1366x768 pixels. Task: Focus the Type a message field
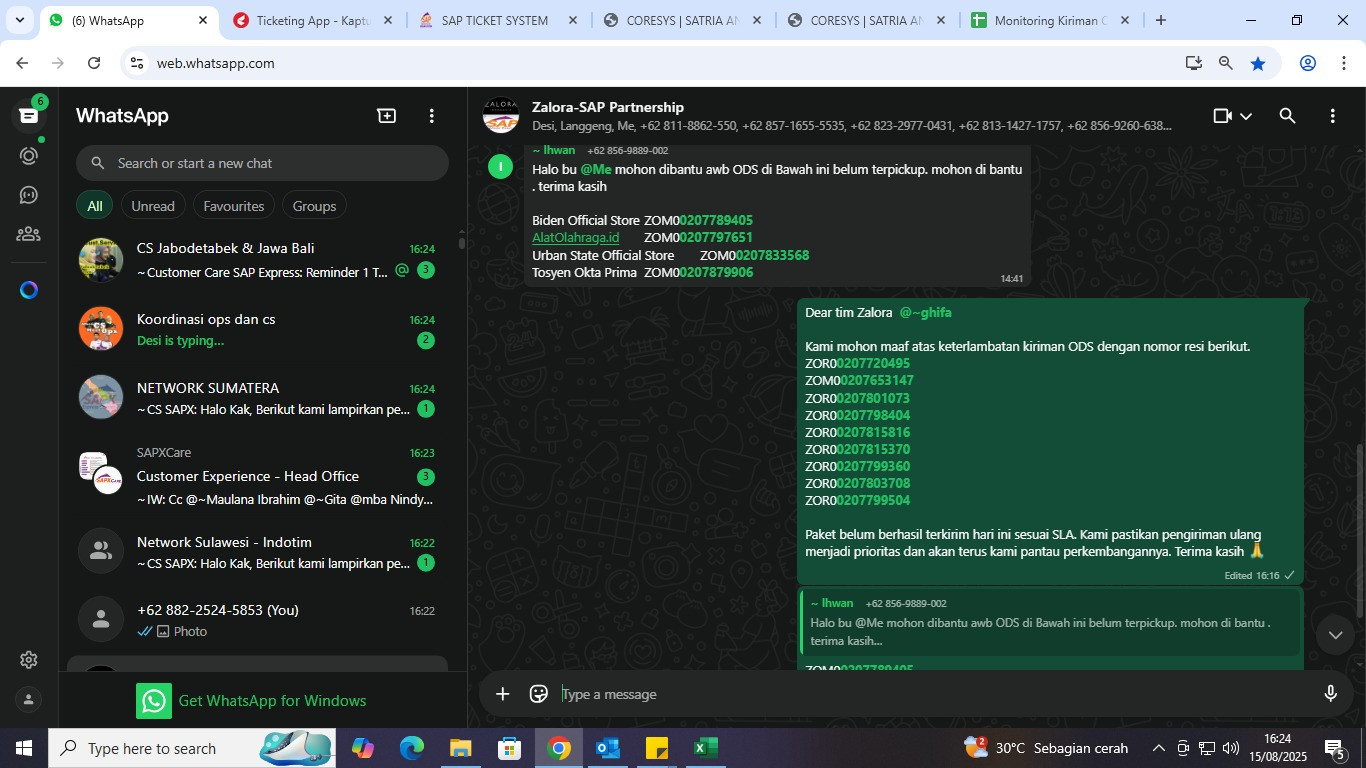pyautogui.click(x=930, y=694)
